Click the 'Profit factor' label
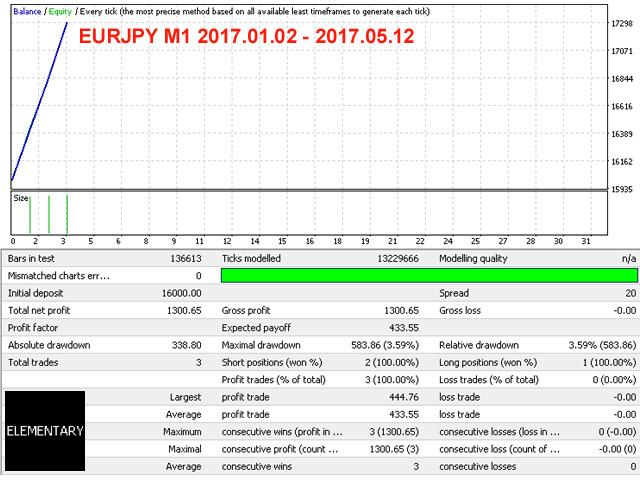The width and height of the screenshot is (640, 480). point(33,328)
